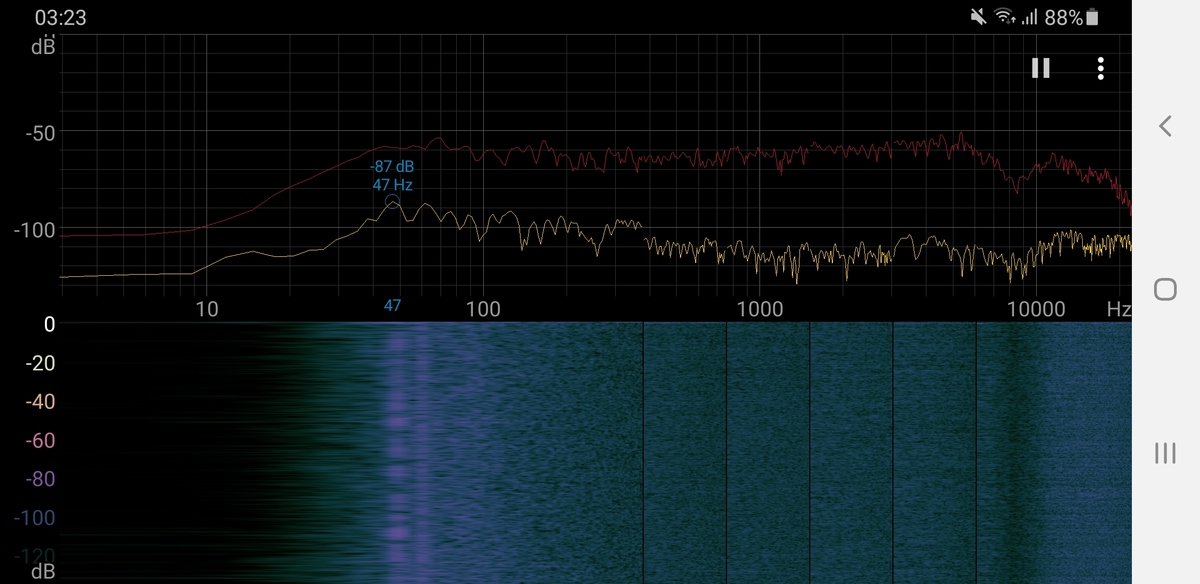Tap the '47 Hz' peak label above the curve
The width and height of the screenshot is (1200, 584).
tap(393, 185)
